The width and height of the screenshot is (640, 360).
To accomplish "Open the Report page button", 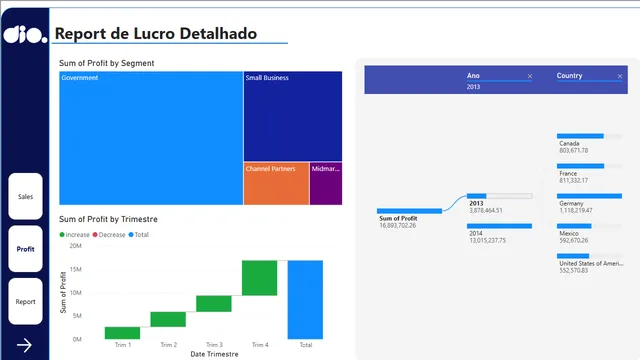I will tap(25, 301).
